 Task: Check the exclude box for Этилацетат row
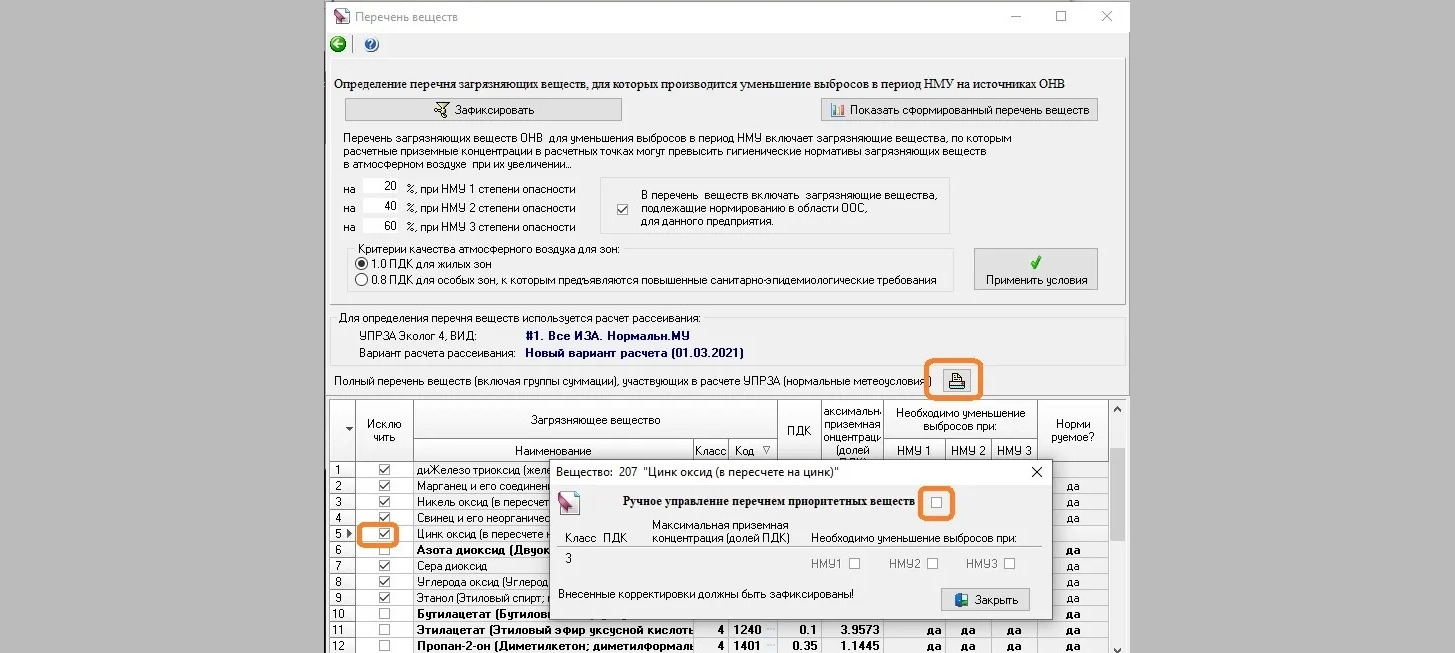coord(385,630)
